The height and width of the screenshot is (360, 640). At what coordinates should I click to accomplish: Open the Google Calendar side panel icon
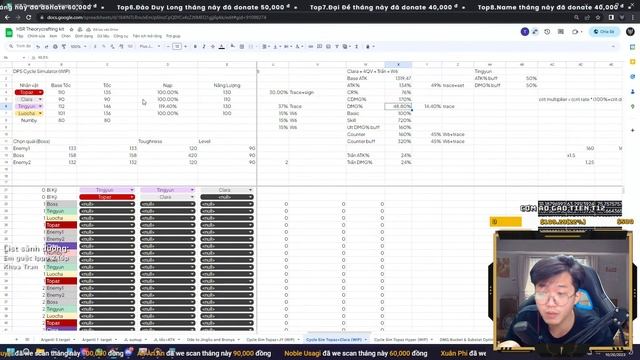(632, 47)
